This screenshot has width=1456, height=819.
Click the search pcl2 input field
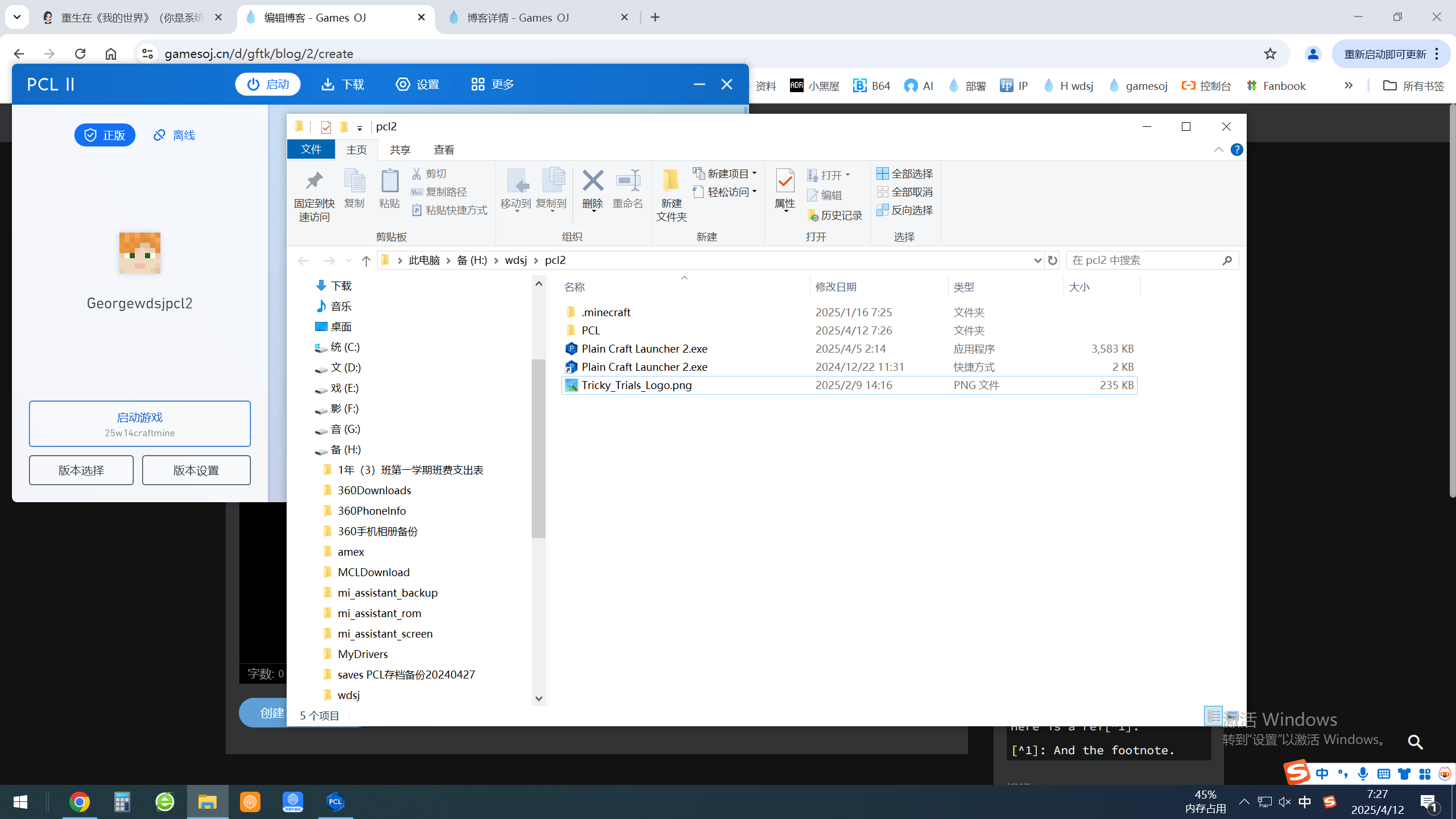(1152, 260)
